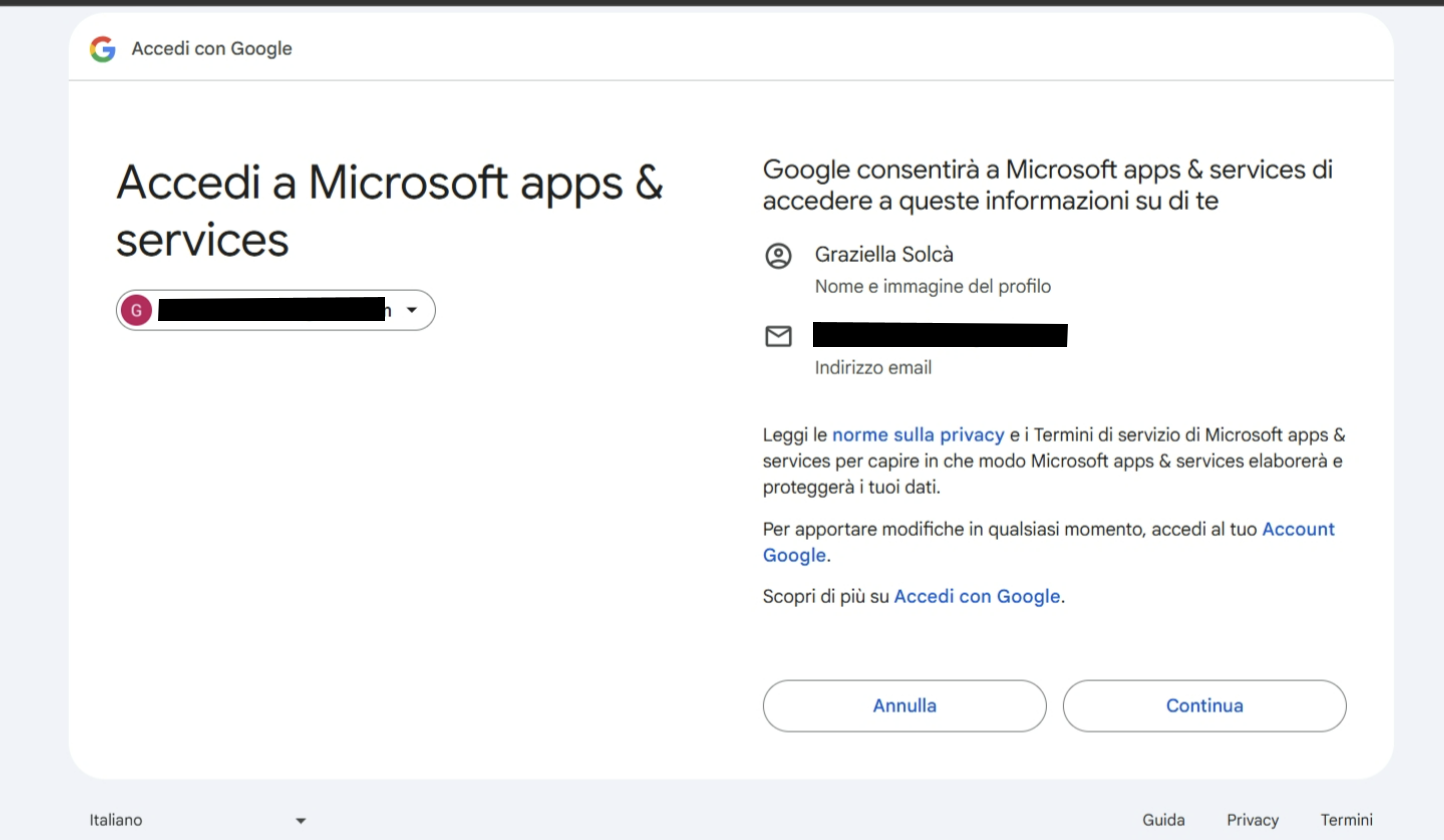Click the redacted email address entry
The image size is (1444, 840).
[941, 335]
